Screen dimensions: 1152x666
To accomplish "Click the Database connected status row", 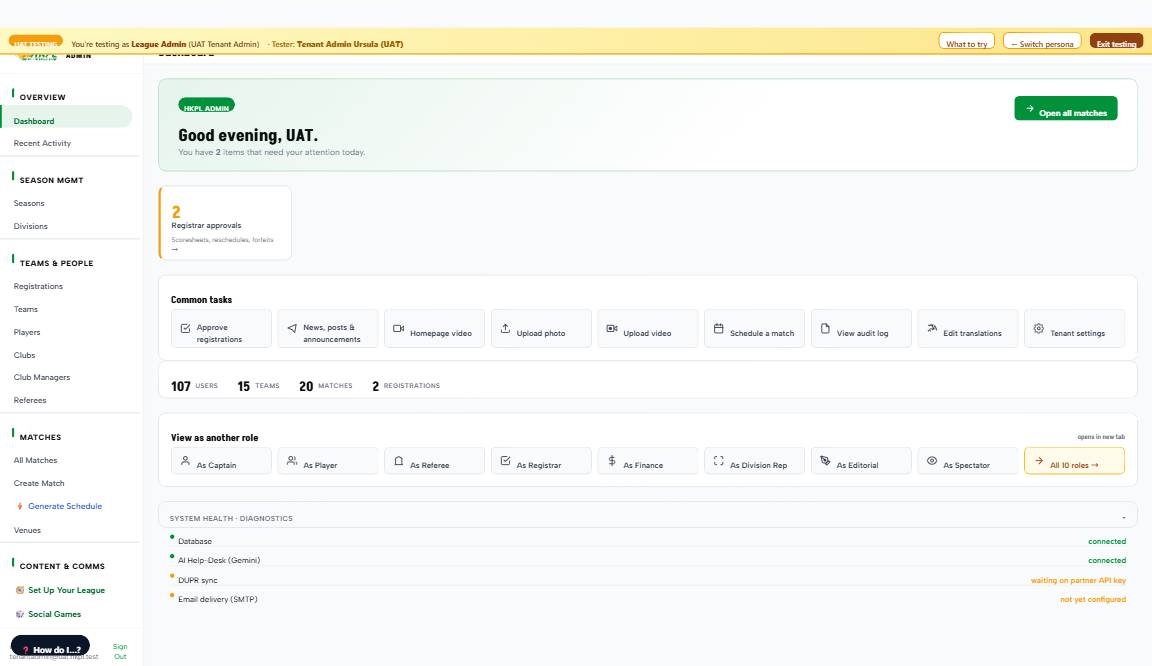I will pyautogui.click(x=648, y=540).
